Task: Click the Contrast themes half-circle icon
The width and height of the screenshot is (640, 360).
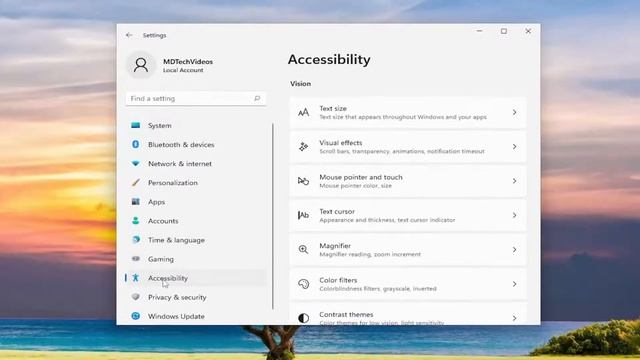Action: [303, 318]
